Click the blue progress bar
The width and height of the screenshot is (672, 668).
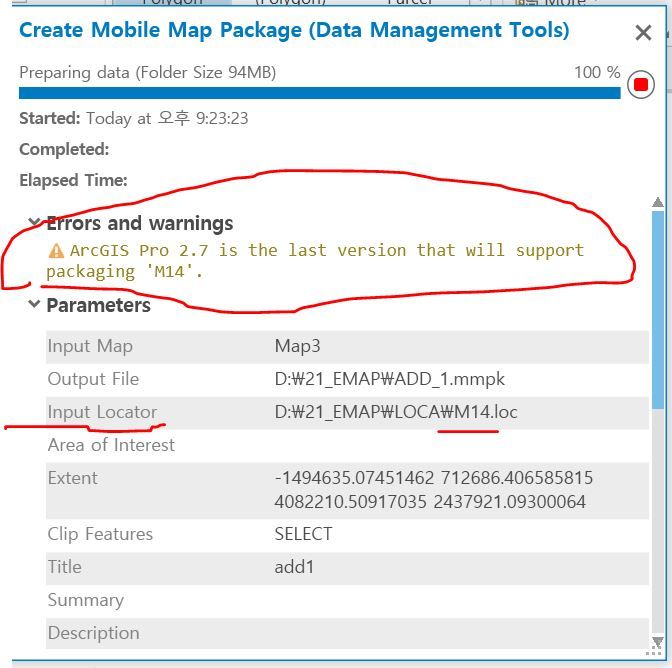pos(320,93)
